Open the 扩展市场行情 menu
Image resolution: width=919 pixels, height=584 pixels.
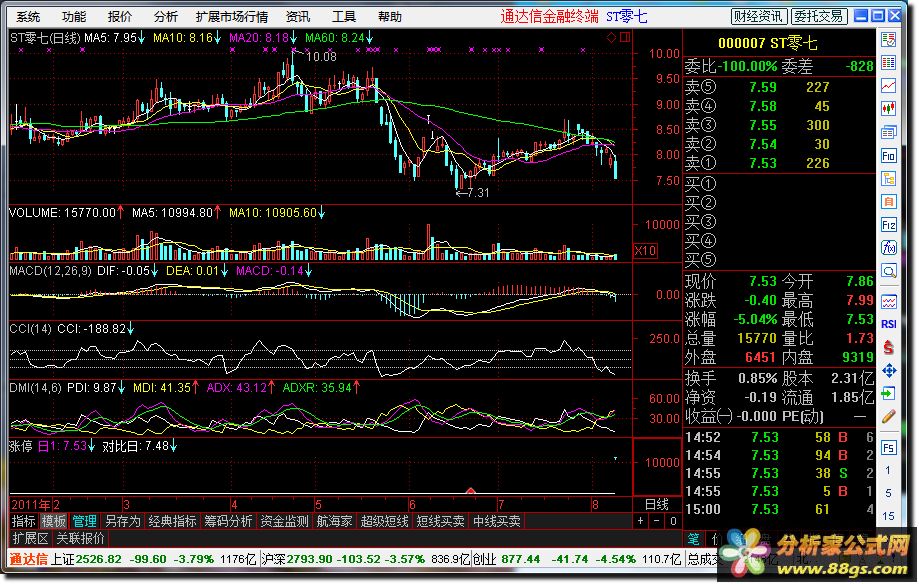click(232, 17)
